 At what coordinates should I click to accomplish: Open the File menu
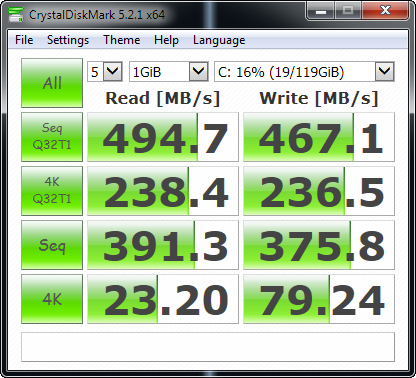tap(24, 40)
